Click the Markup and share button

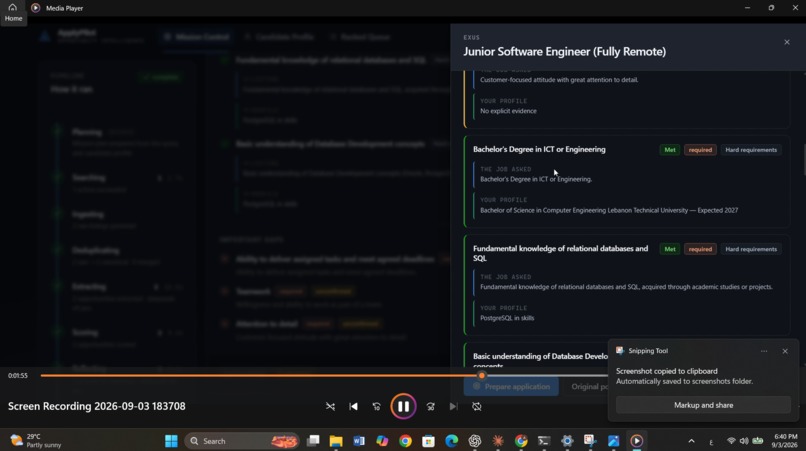703,405
